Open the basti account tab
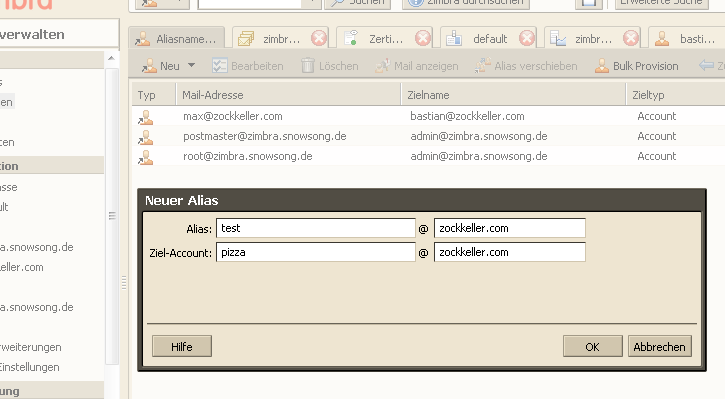Image resolution: width=725 pixels, height=399 pixels. 688,39
